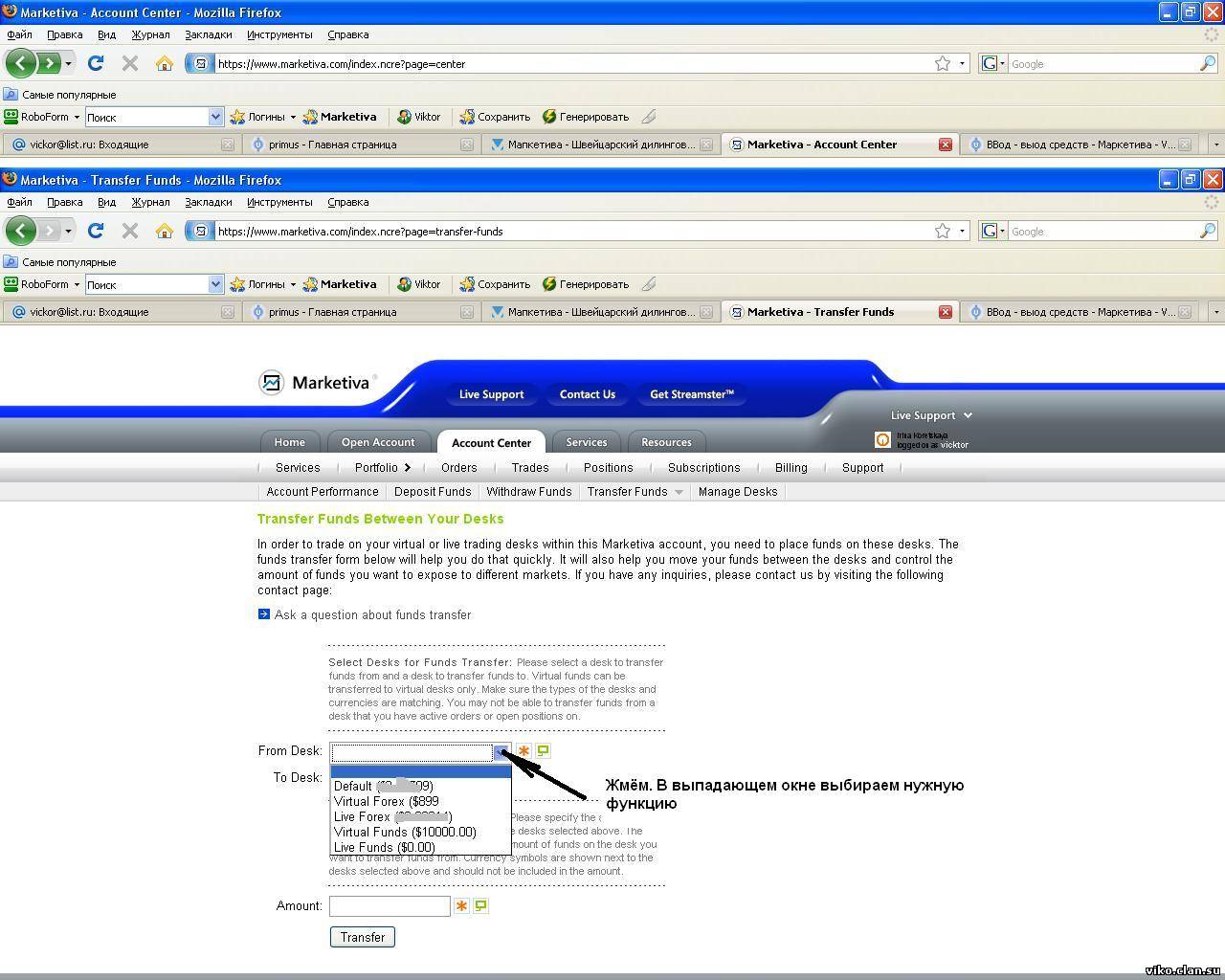Click Back arrow in Account Center window
This screenshot has width=1225, height=980.
point(20,63)
